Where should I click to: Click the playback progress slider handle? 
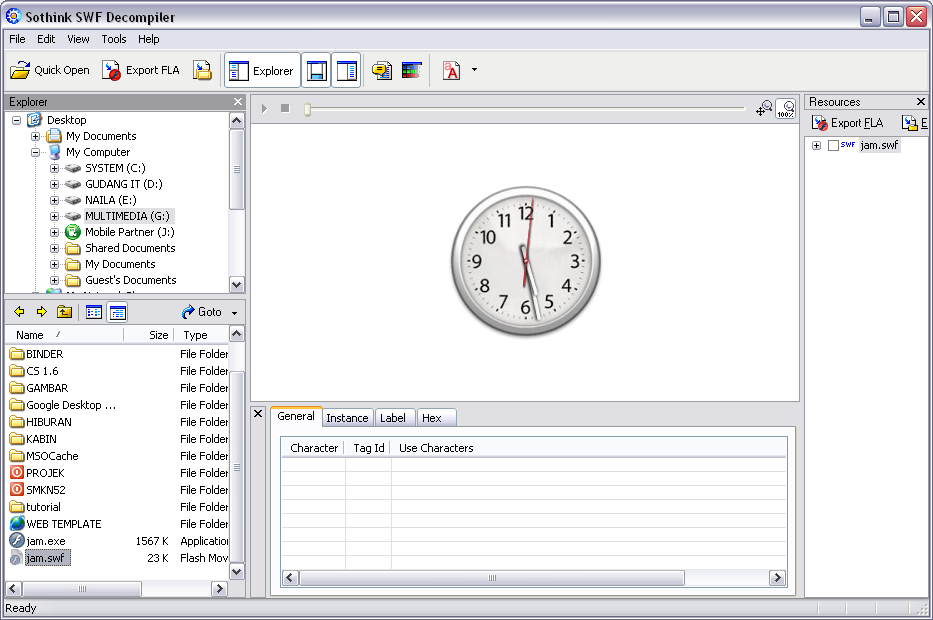pyautogui.click(x=308, y=109)
